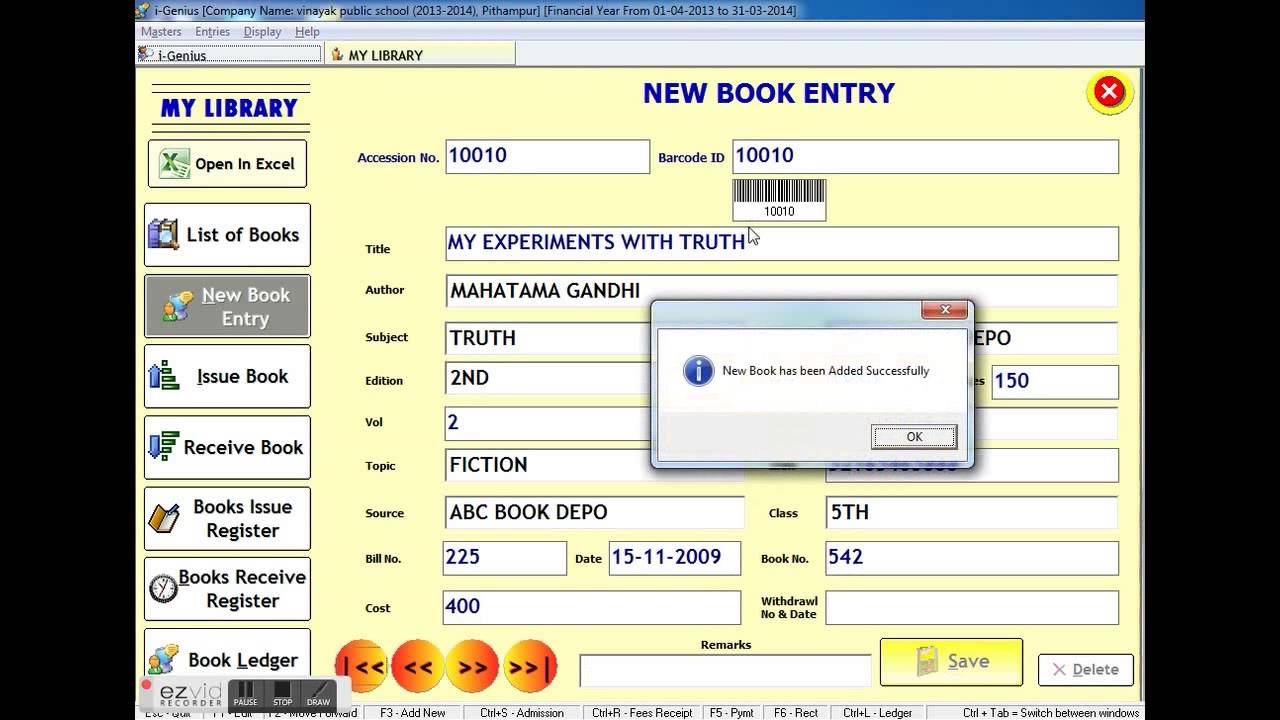Click Ctrl+S - Admission shortcut label
Image resolution: width=1280 pixels, height=720 pixels.
pyautogui.click(x=521, y=713)
